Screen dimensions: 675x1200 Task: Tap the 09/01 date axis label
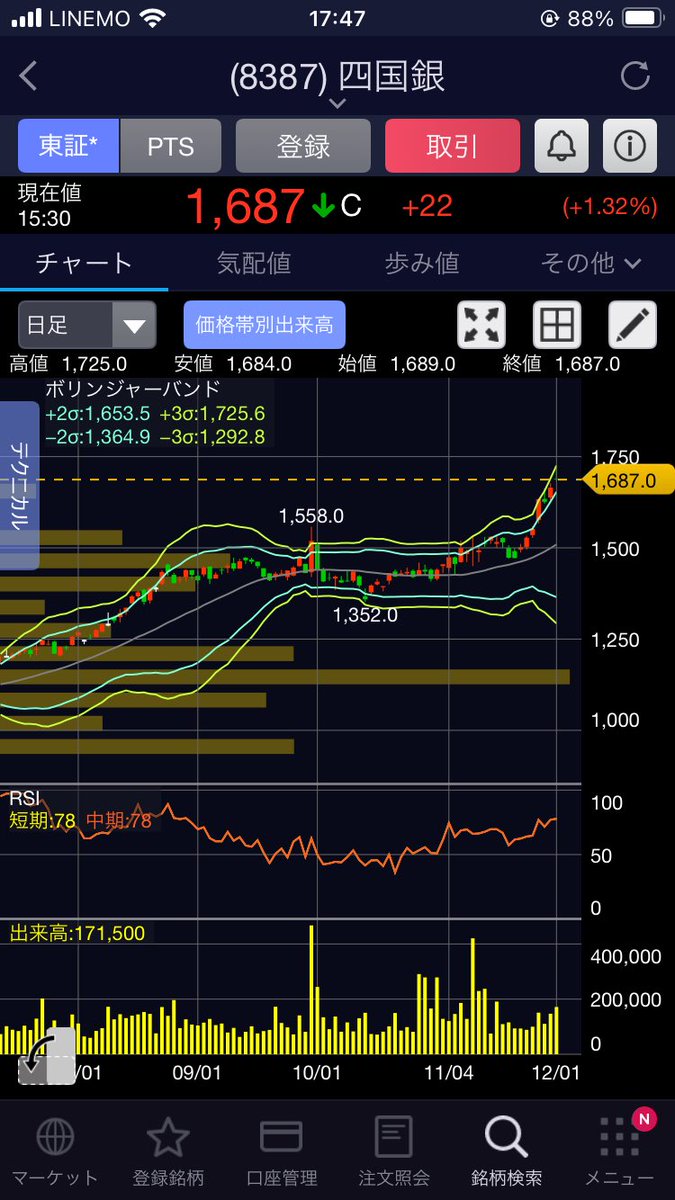[x=197, y=1071]
